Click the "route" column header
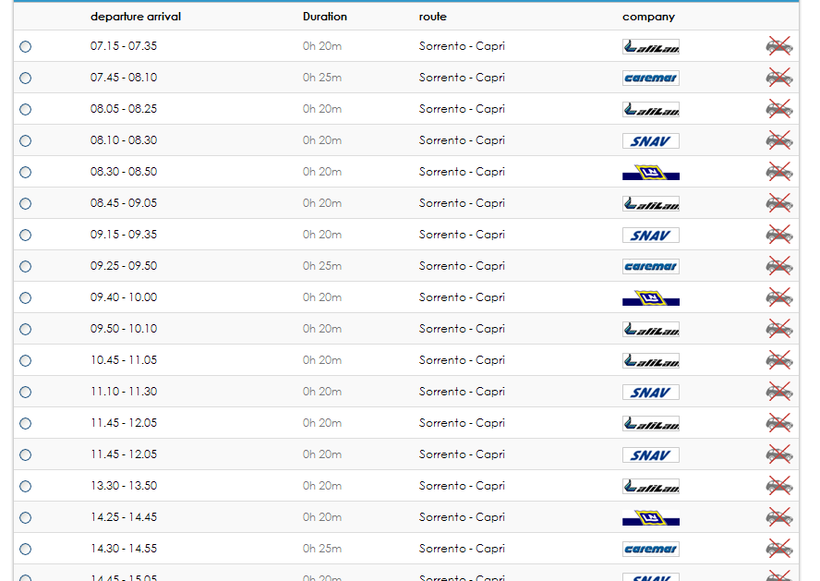Screen dimensions: 820x581 click(x=433, y=17)
